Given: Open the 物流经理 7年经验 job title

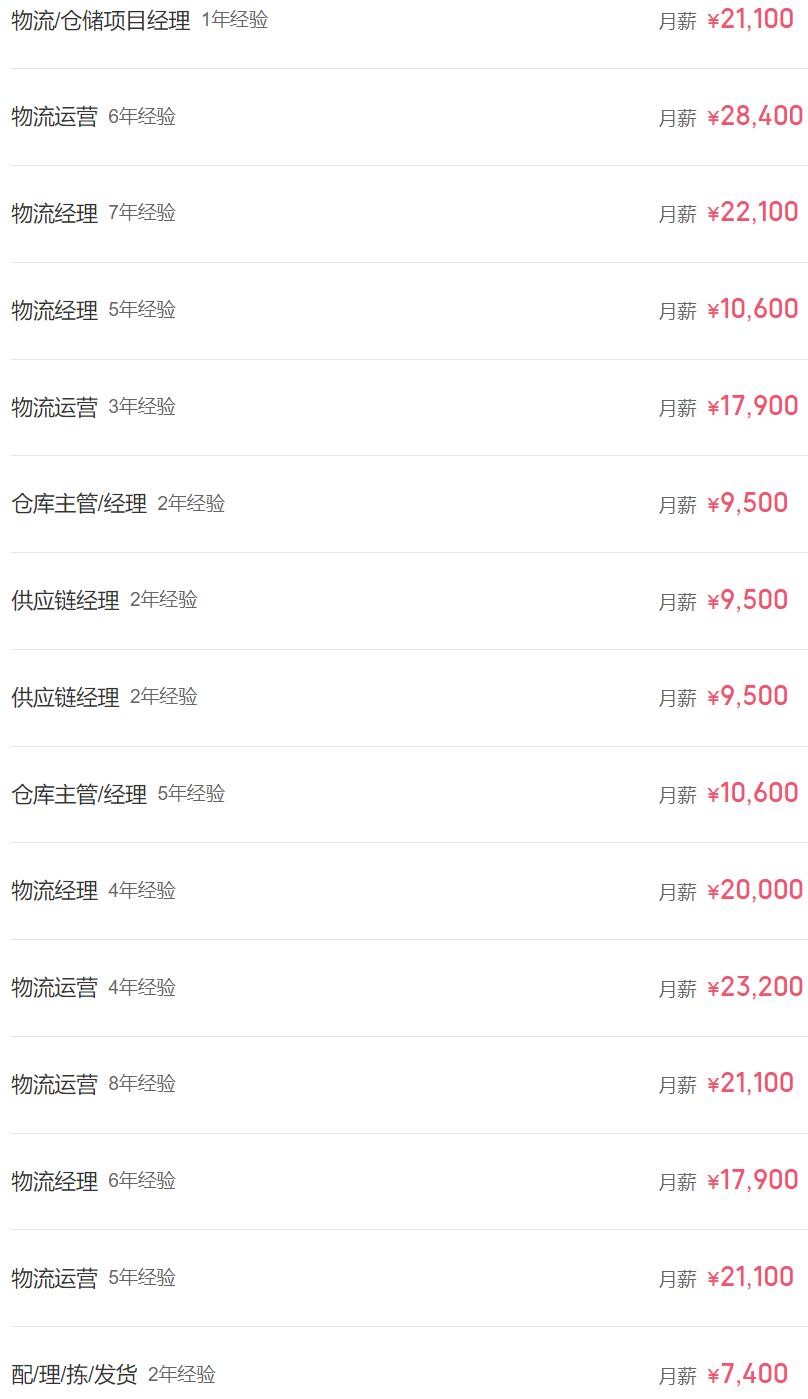Looking at the screenshot, I should (x=54, y=214).
